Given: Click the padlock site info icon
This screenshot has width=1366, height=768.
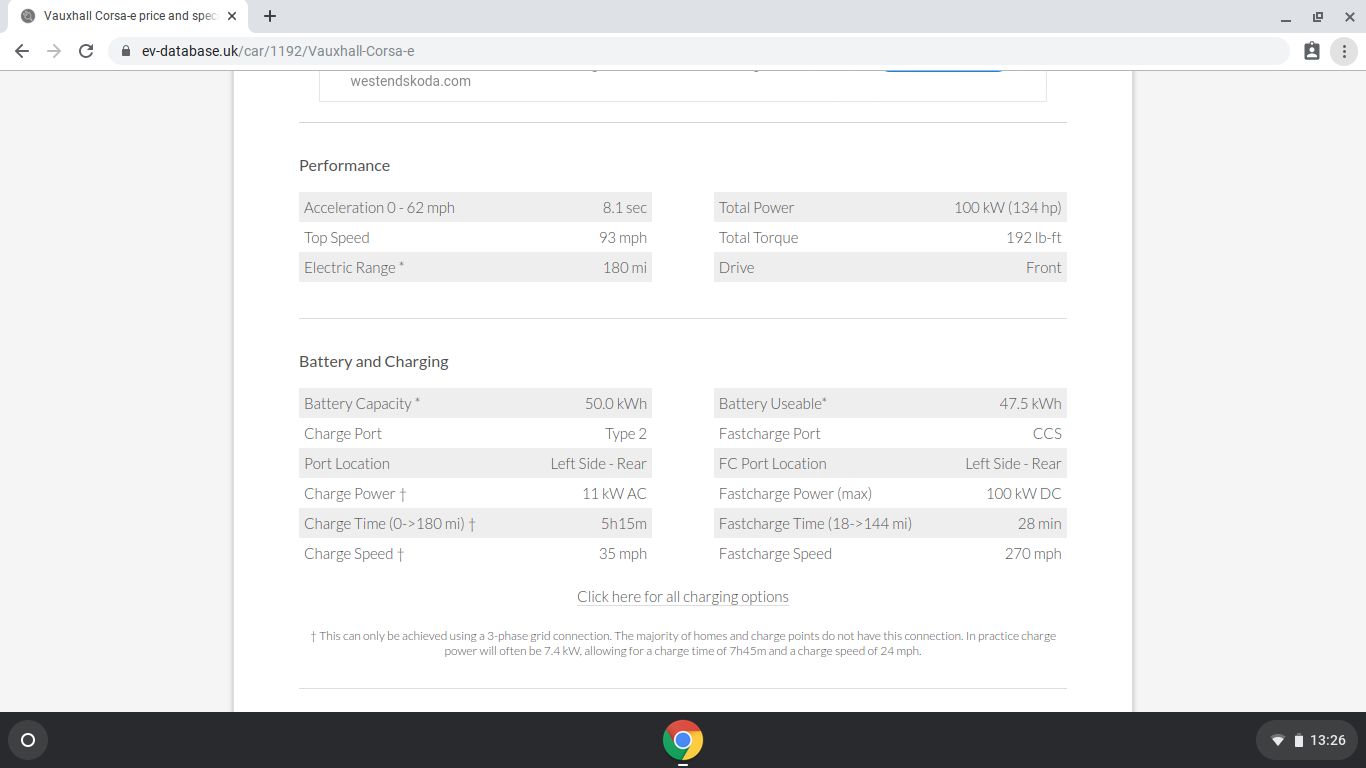Looking at the screenshot, I should tap(126, 51).
